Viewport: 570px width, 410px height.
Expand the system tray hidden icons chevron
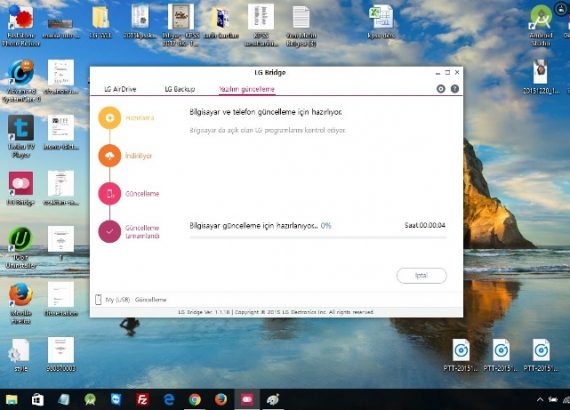pyautogui.click(x=540, y=400)
